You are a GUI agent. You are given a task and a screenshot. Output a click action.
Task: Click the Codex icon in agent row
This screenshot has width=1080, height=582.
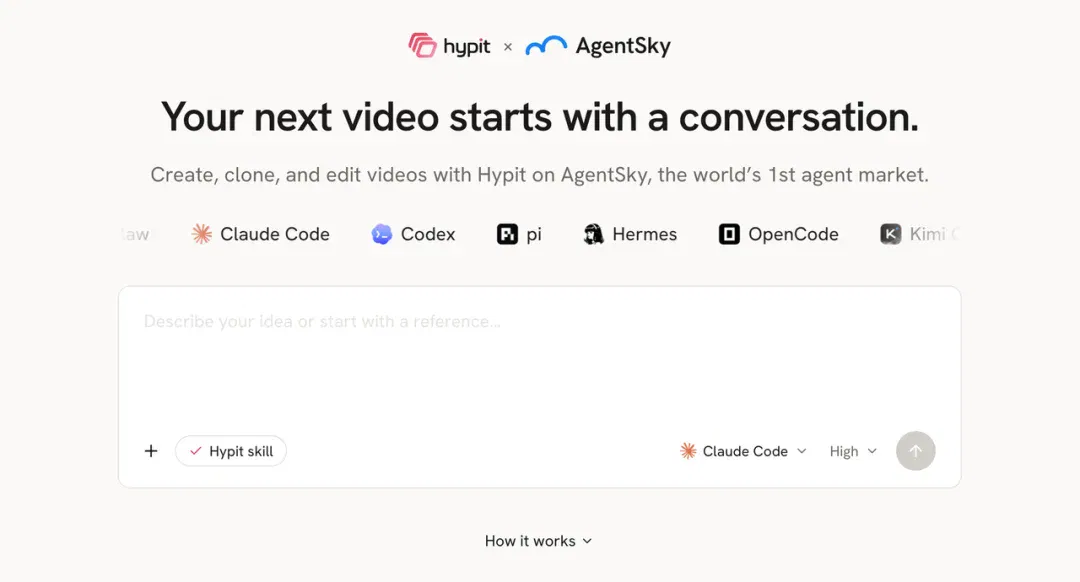point(382,234)
